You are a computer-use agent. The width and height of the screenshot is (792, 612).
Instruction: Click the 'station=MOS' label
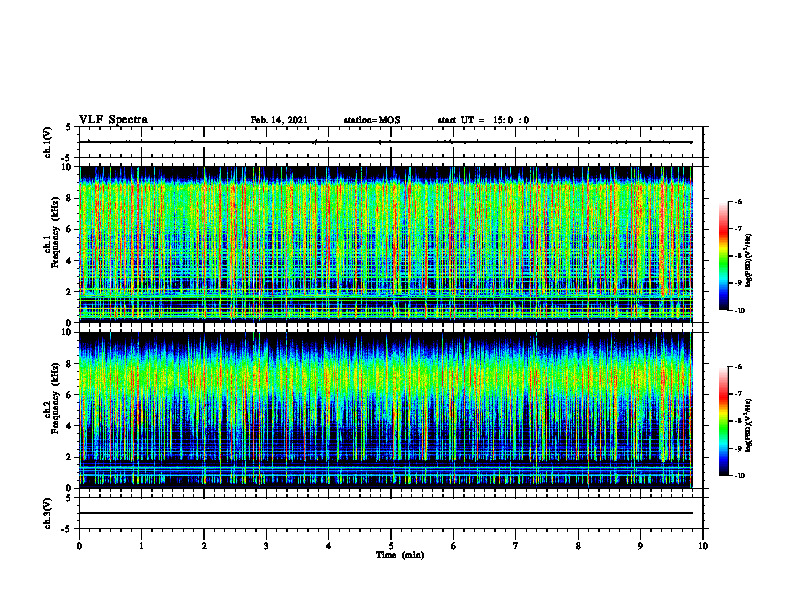pos(372,120)
